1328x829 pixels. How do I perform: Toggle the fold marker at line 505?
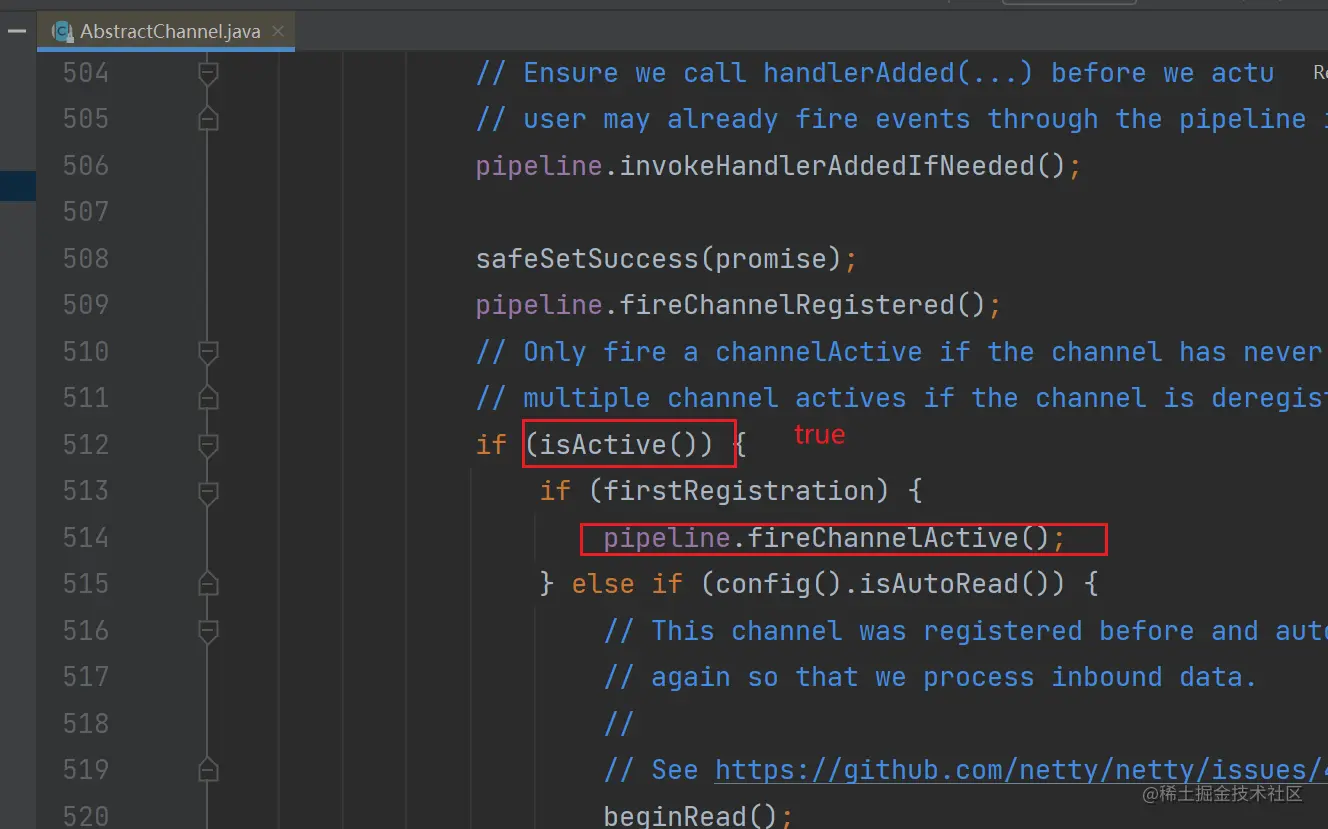[x=208, y=119]
